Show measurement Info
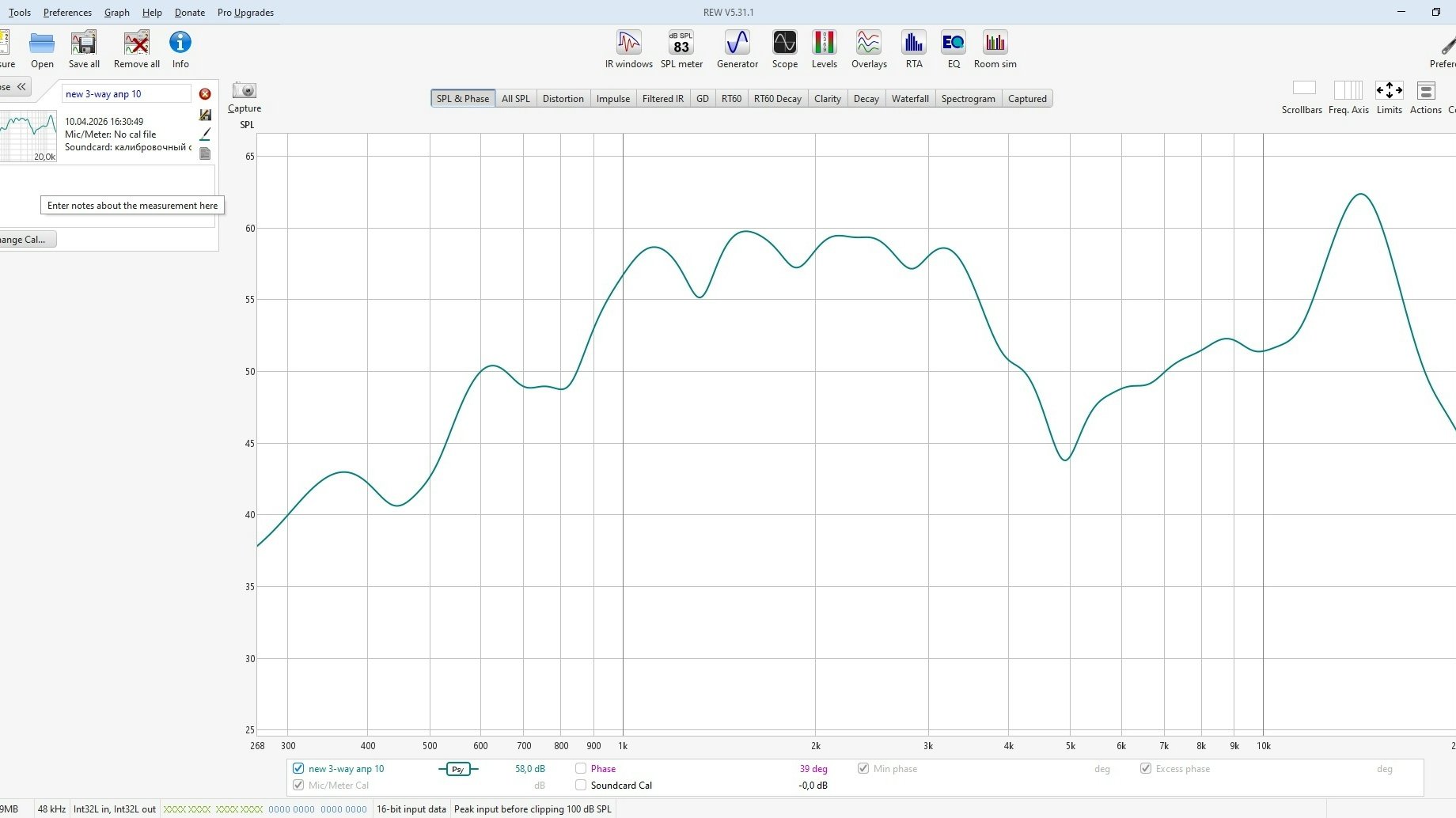1456x818 pixels. pos(180,49)
